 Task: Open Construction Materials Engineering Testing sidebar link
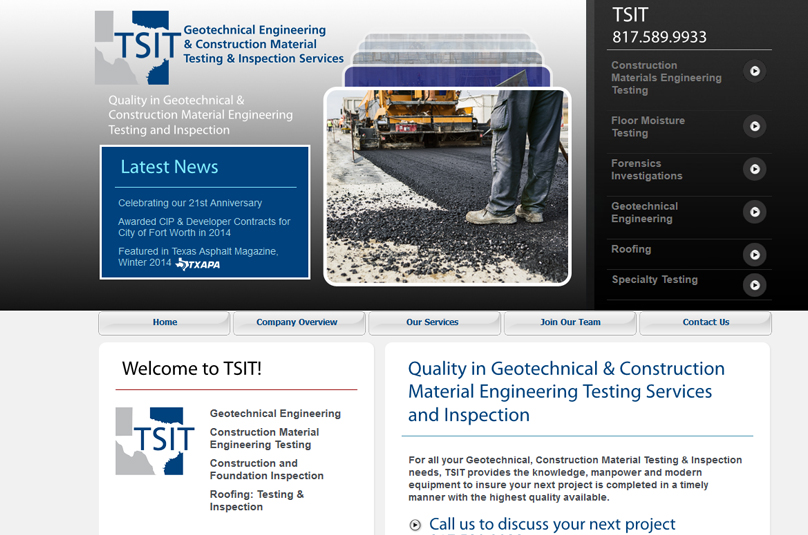666,78
